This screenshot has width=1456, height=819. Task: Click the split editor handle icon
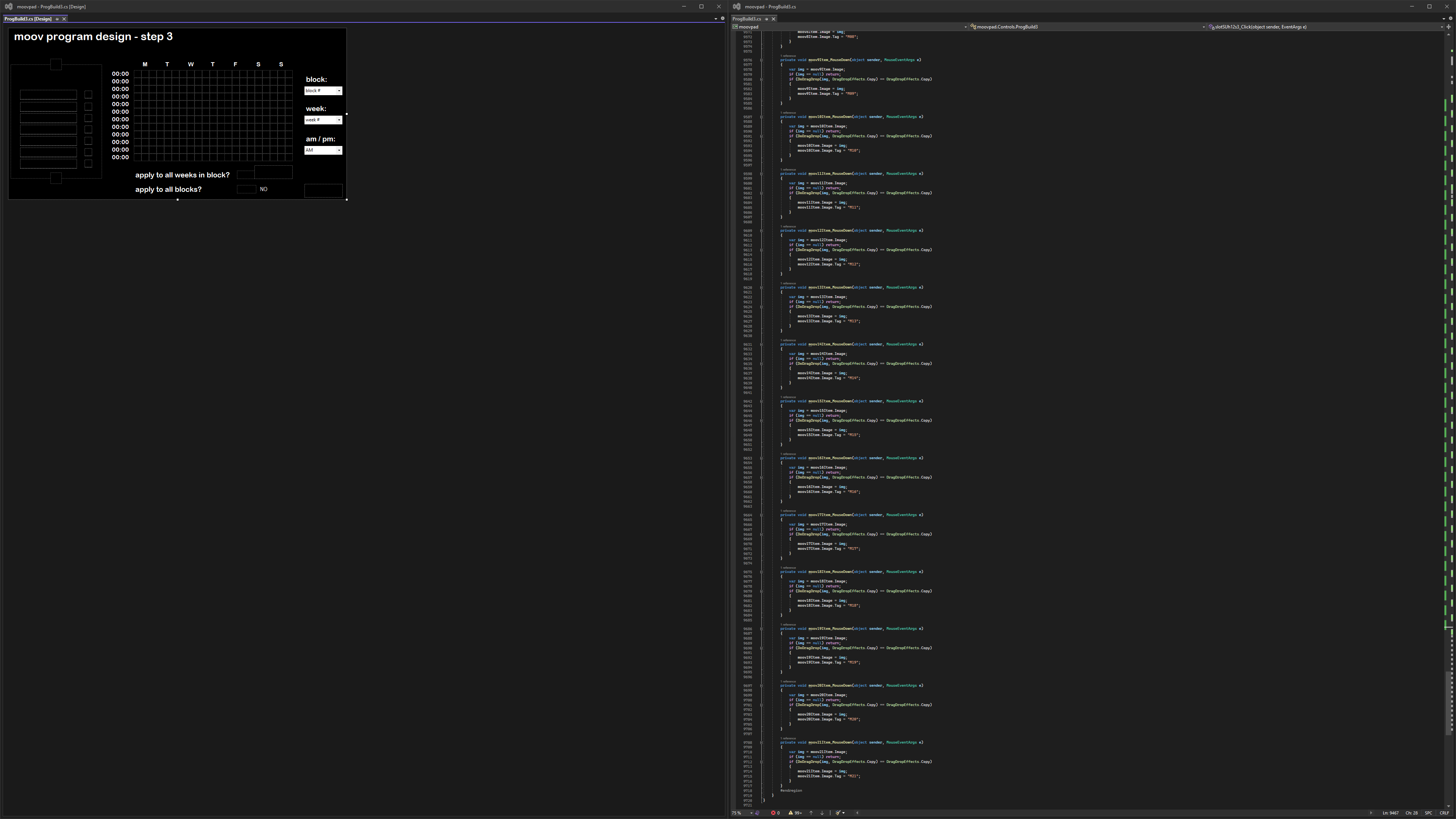tap(1449, 27)
